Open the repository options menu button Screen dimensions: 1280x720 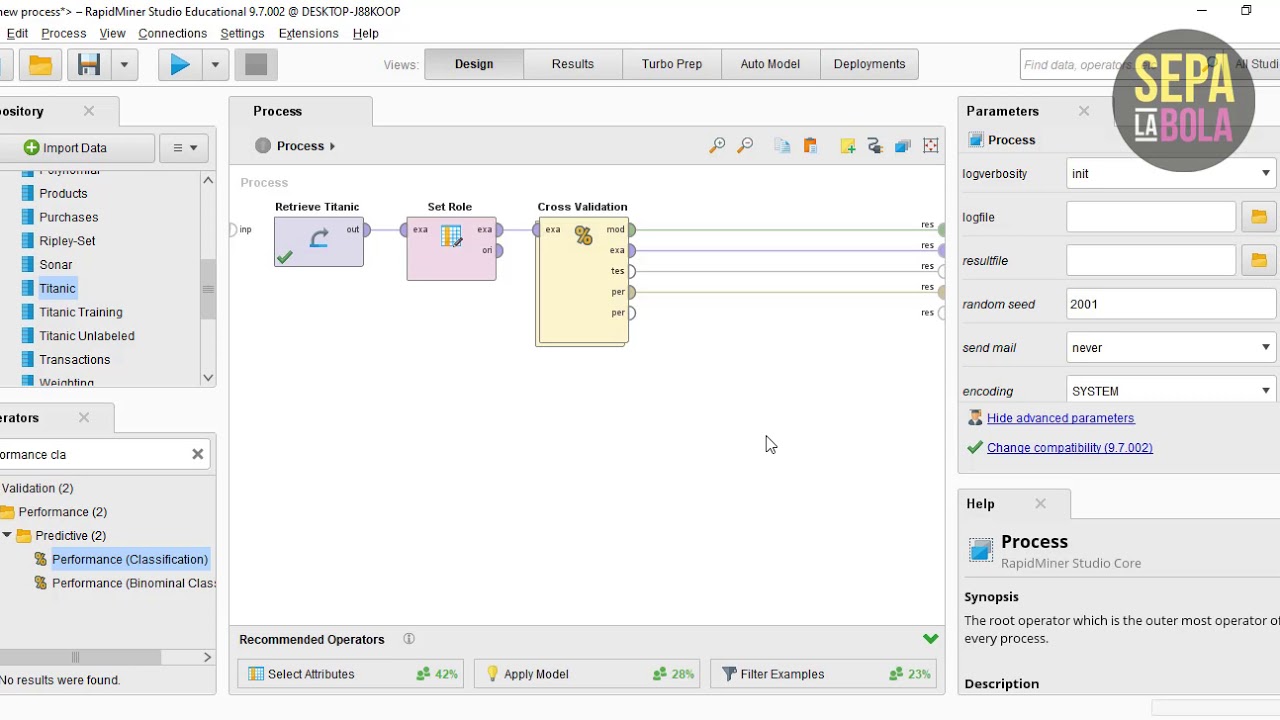coord(184,148)
